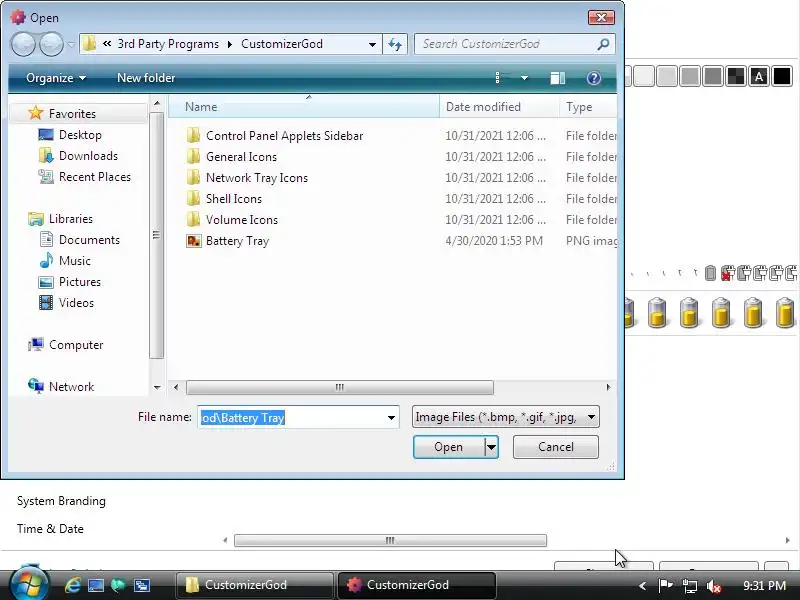
Task: Change your view using the views icon
Action: (x=502, y=78)
